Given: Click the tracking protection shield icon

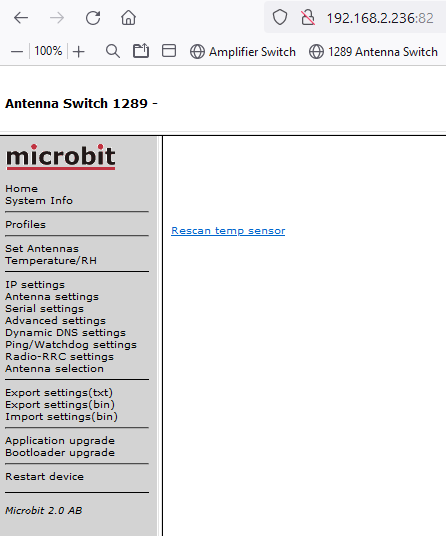Looking at the screenshot, I should click(280, 17).
